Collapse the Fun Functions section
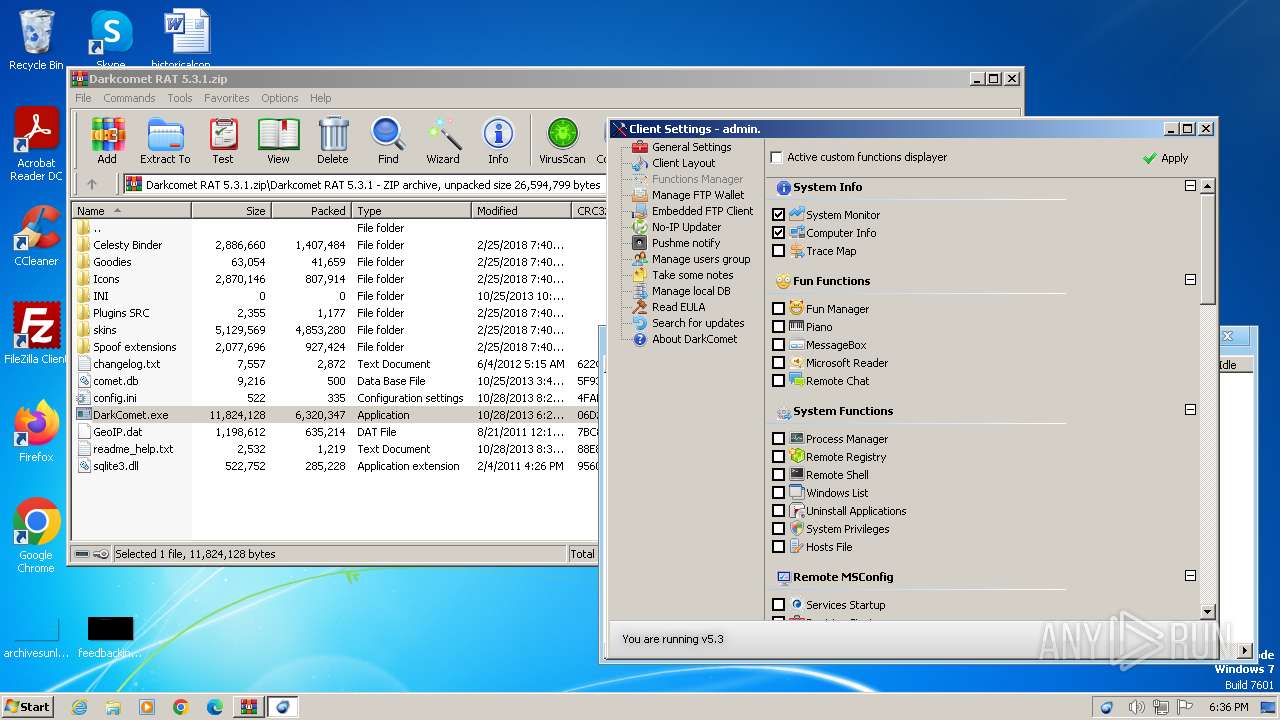 1190,280
